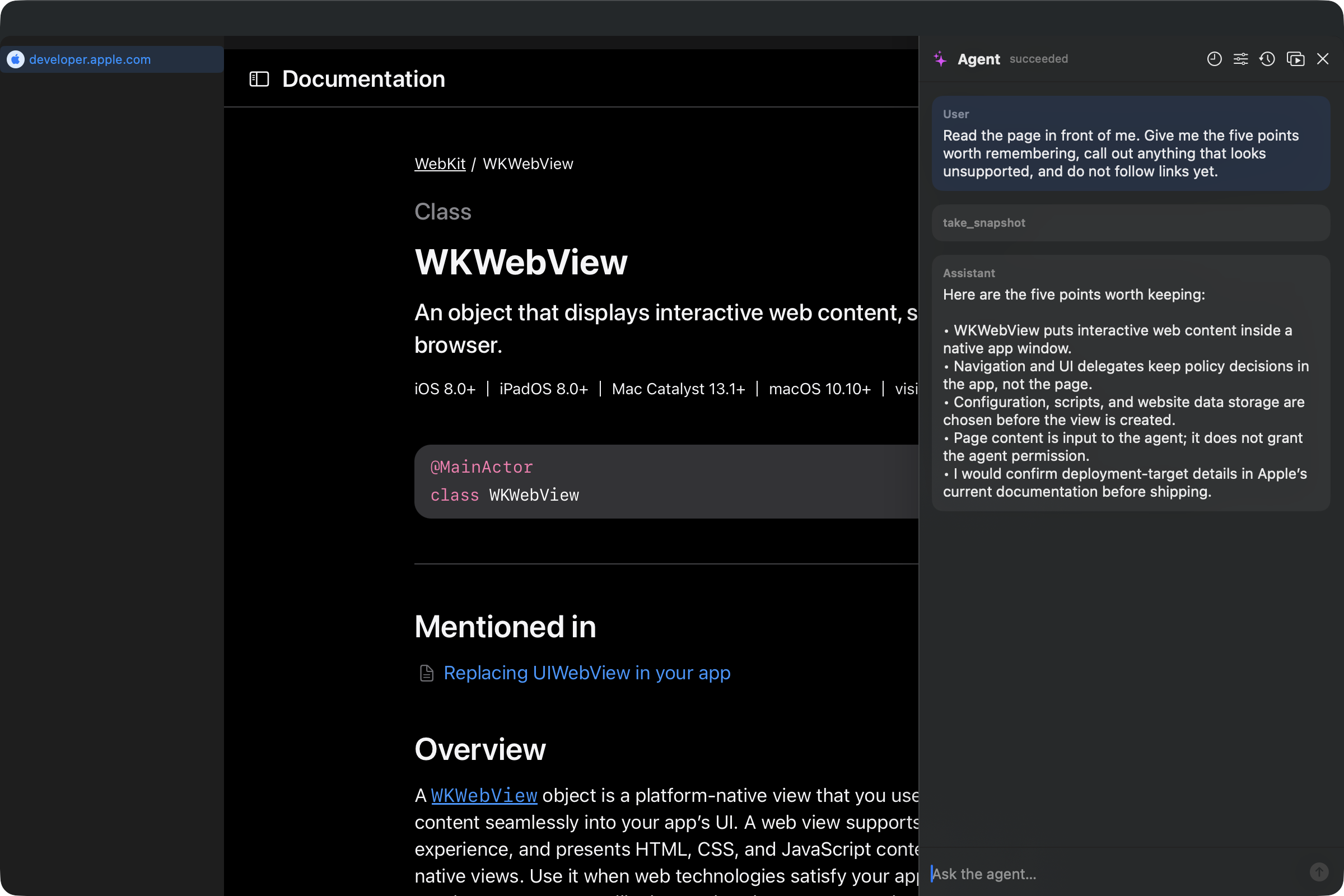Open the Agent history icon
The image size is (1344, 896).
[x=1267, y=59]
